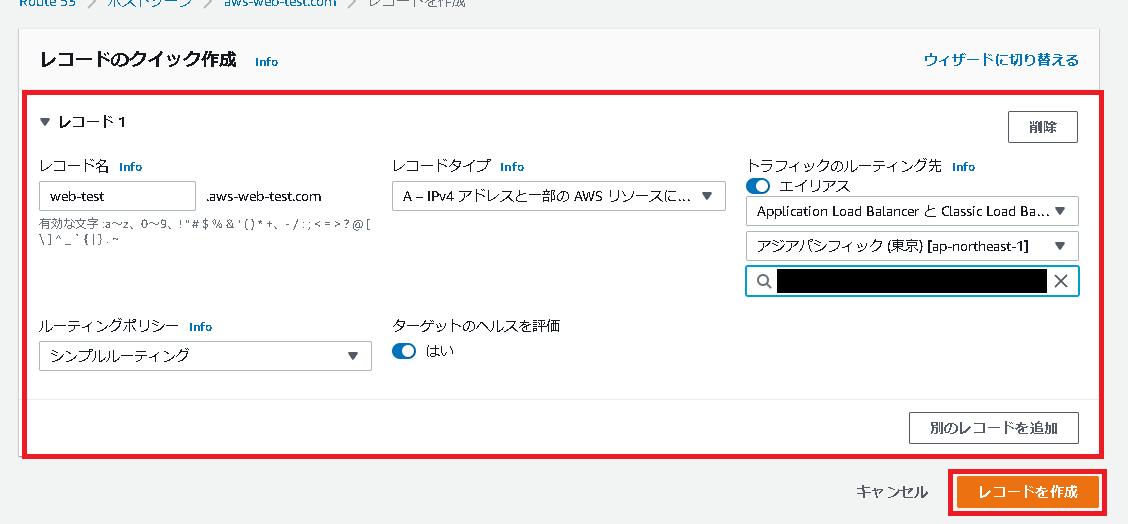Click the レコードを作成 button
The height and width of the screenshot is (524, 1128).
coord(1028,492)
